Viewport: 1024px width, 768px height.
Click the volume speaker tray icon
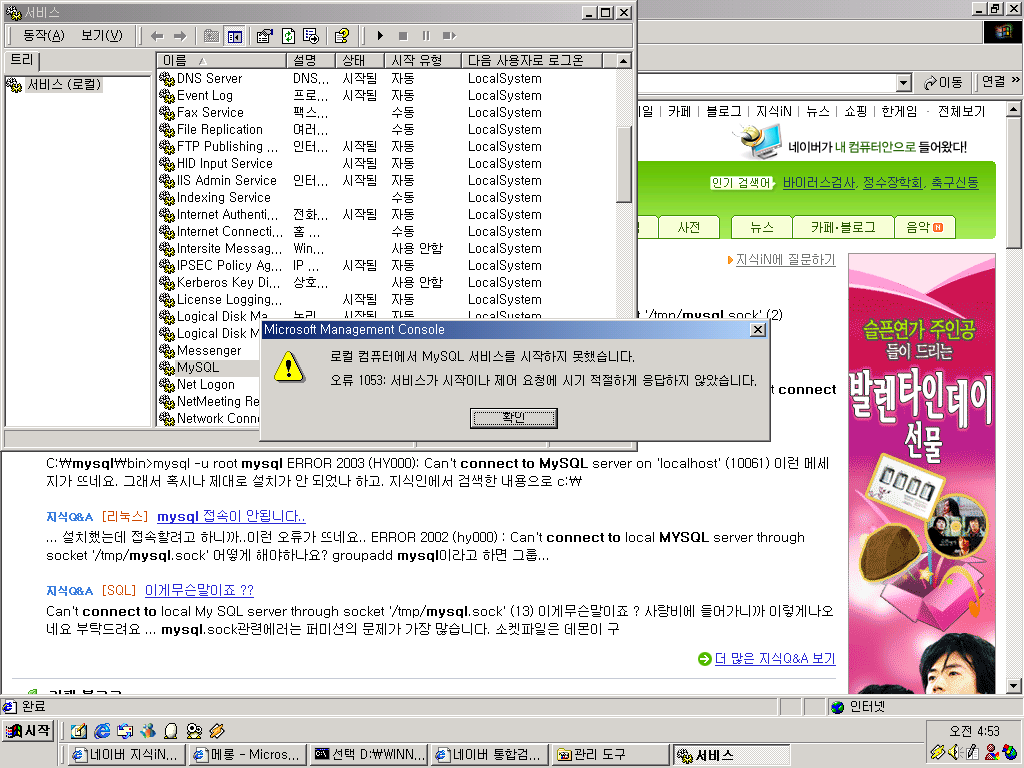click(x=954, y=752)
